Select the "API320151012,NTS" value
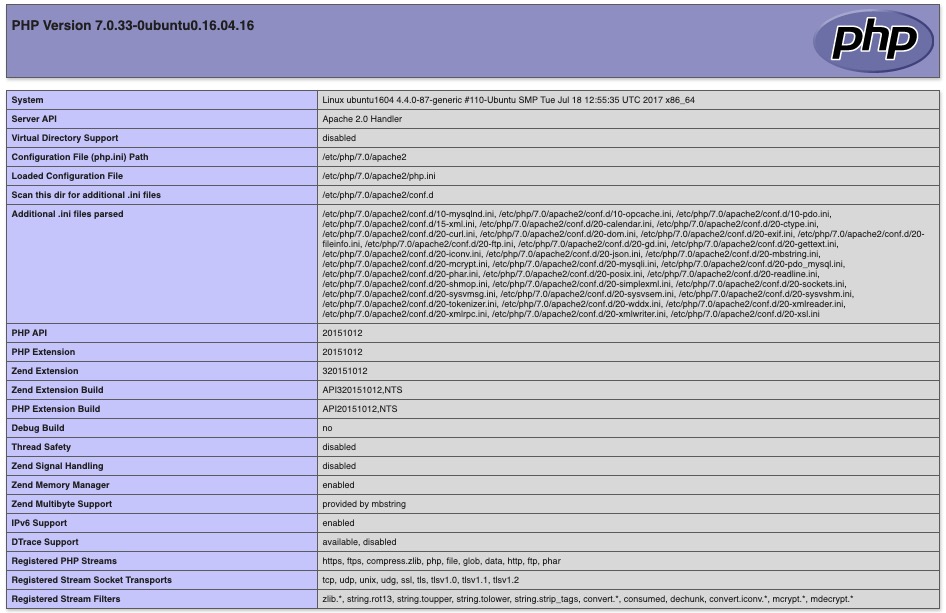The image size is (946, 613). pos(362,390)
